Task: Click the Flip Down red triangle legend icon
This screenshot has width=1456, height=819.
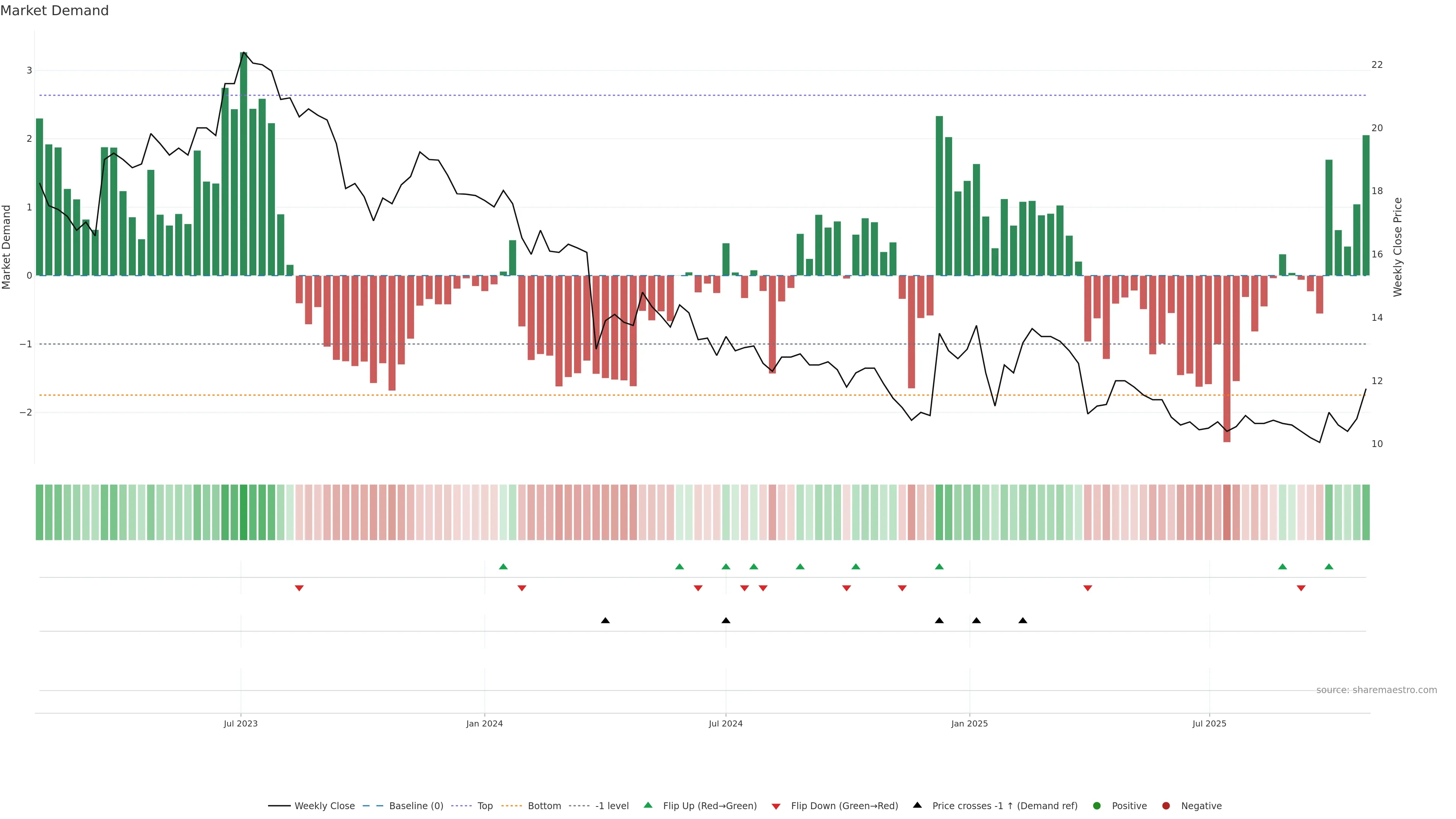Action: [x=776, y=806]
